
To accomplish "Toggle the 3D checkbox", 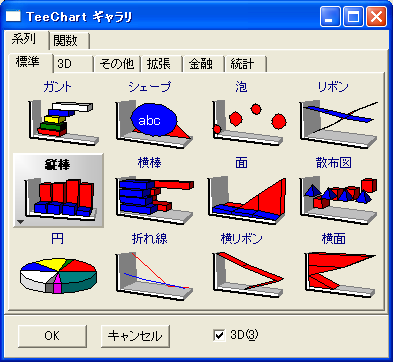I will (x=219, y=335).
